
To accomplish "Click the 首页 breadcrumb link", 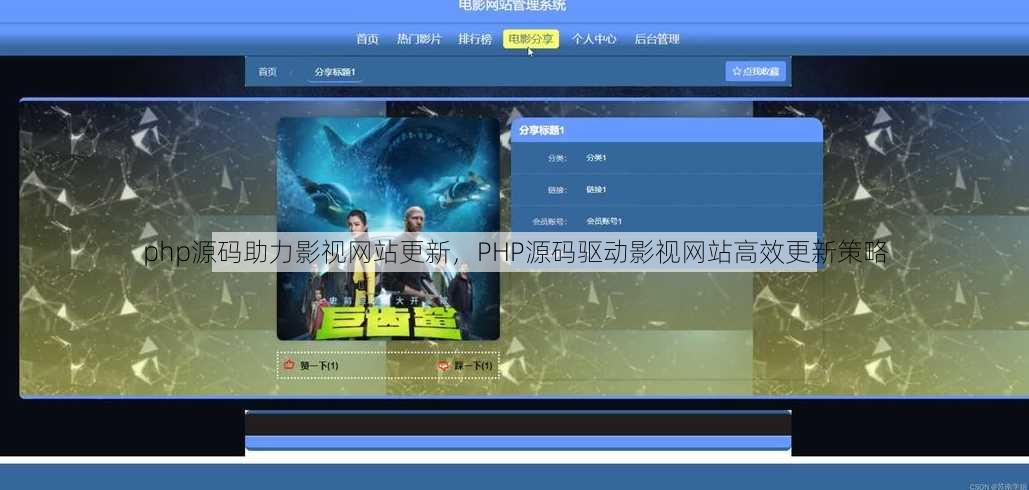I will (267, 72).
